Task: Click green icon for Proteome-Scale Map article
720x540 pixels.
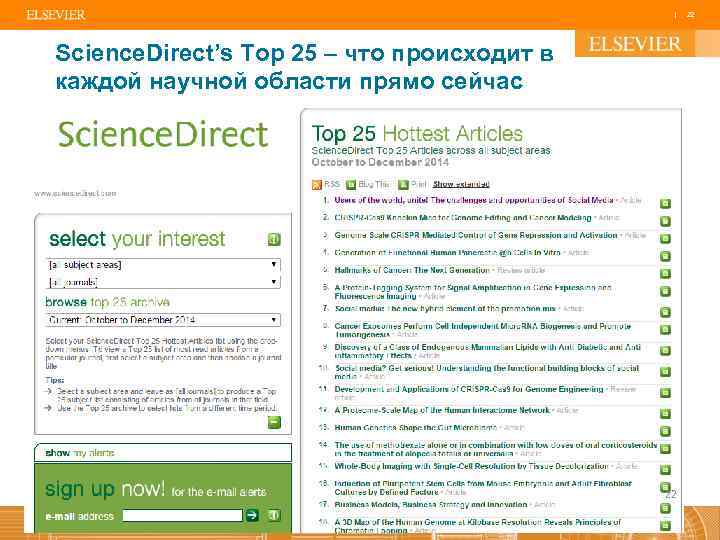Action: tap(665, 414)
